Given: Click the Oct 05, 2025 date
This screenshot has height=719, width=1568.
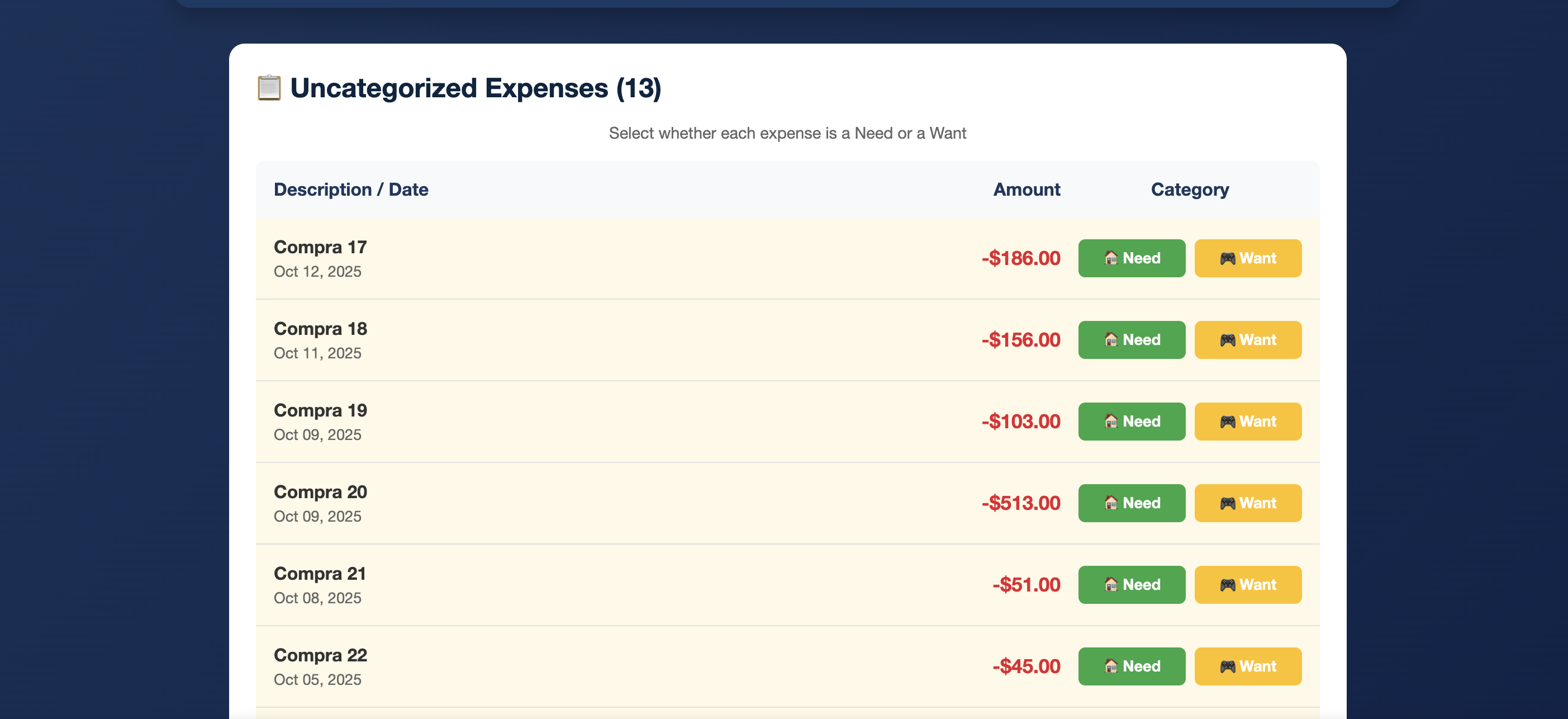Looking at the screenshot, I should 317,679.
